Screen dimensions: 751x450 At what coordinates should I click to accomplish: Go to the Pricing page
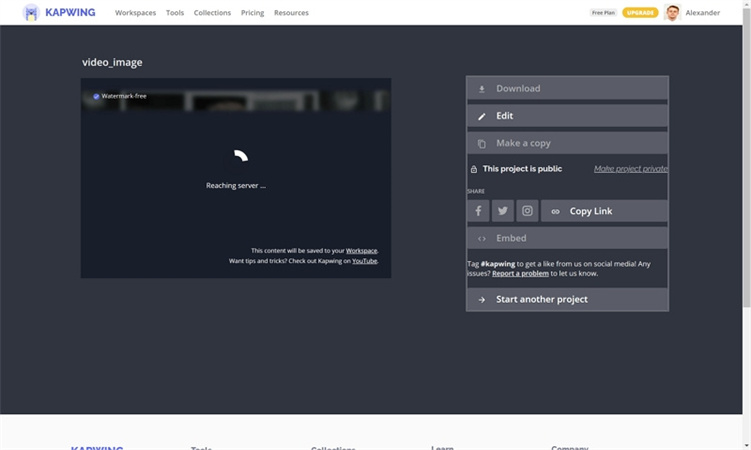click(252, 13)
